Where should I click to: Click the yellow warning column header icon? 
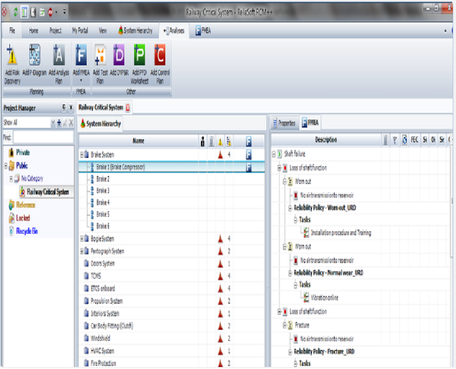click(x=220, y=142)
